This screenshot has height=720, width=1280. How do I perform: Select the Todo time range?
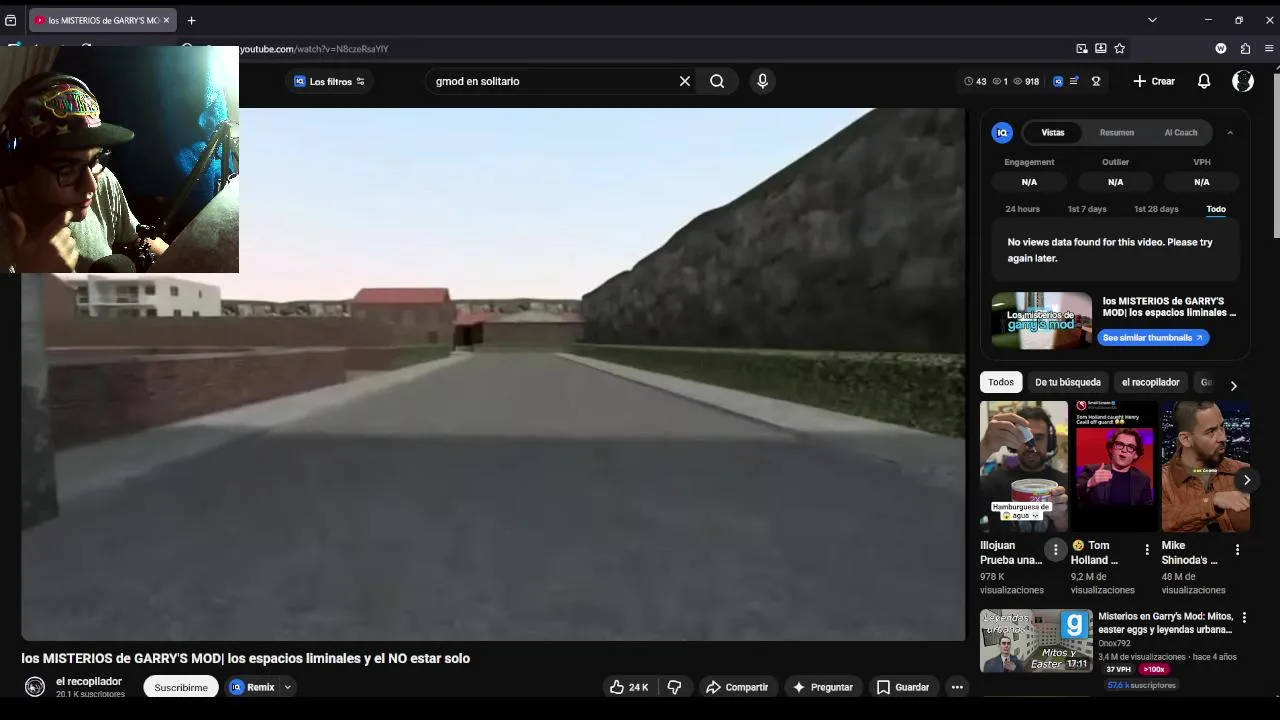[1216, 209]
